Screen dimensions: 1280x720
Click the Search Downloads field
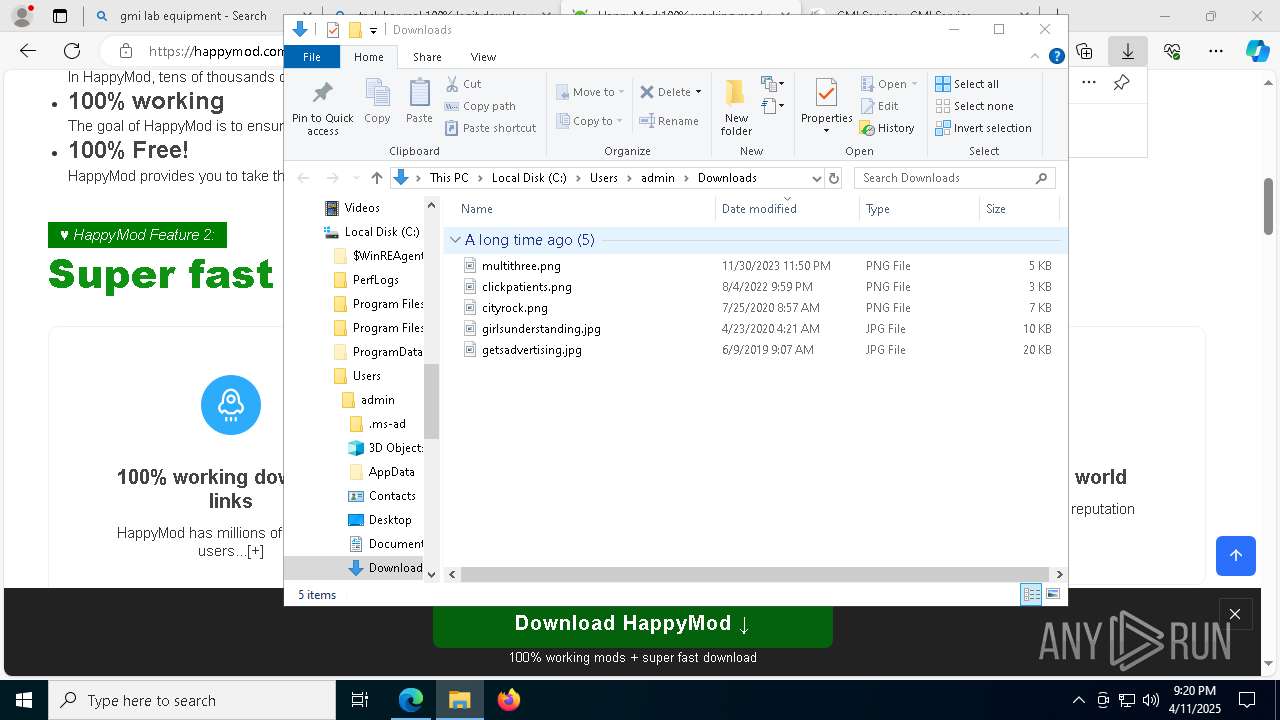point(945,178)
